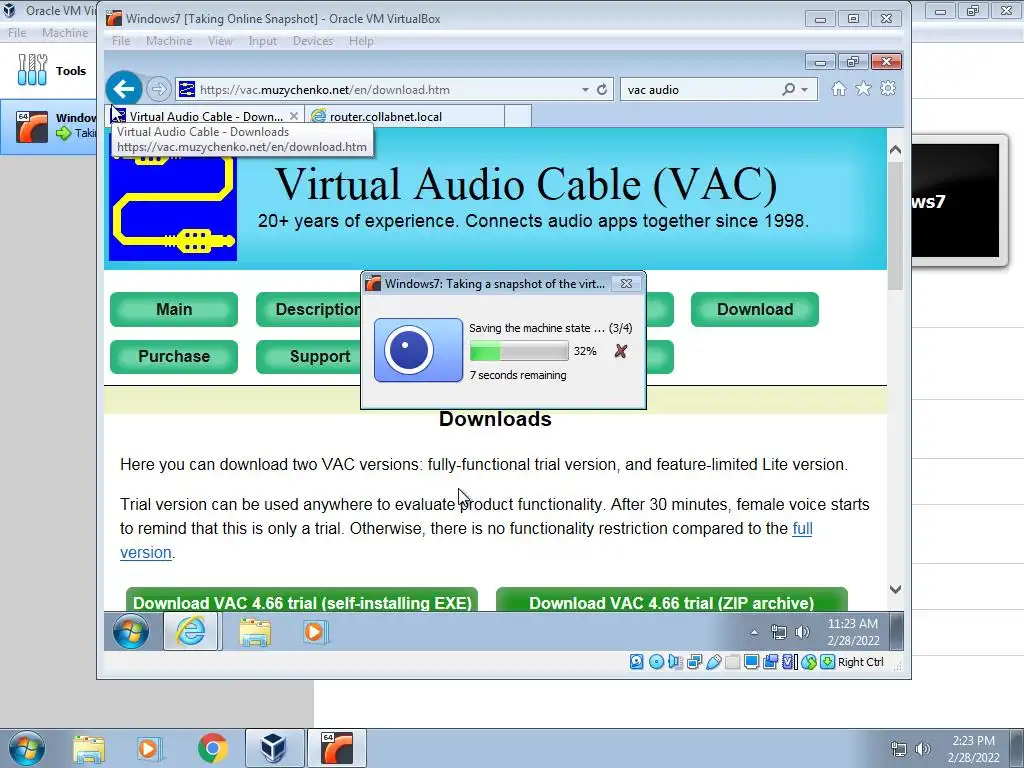Image resolution: width=1024 pixels, height=768 pixels.
Task: Open hard disk activity indicator in VirtualBox status bar
Action: (x=636, y=662)
